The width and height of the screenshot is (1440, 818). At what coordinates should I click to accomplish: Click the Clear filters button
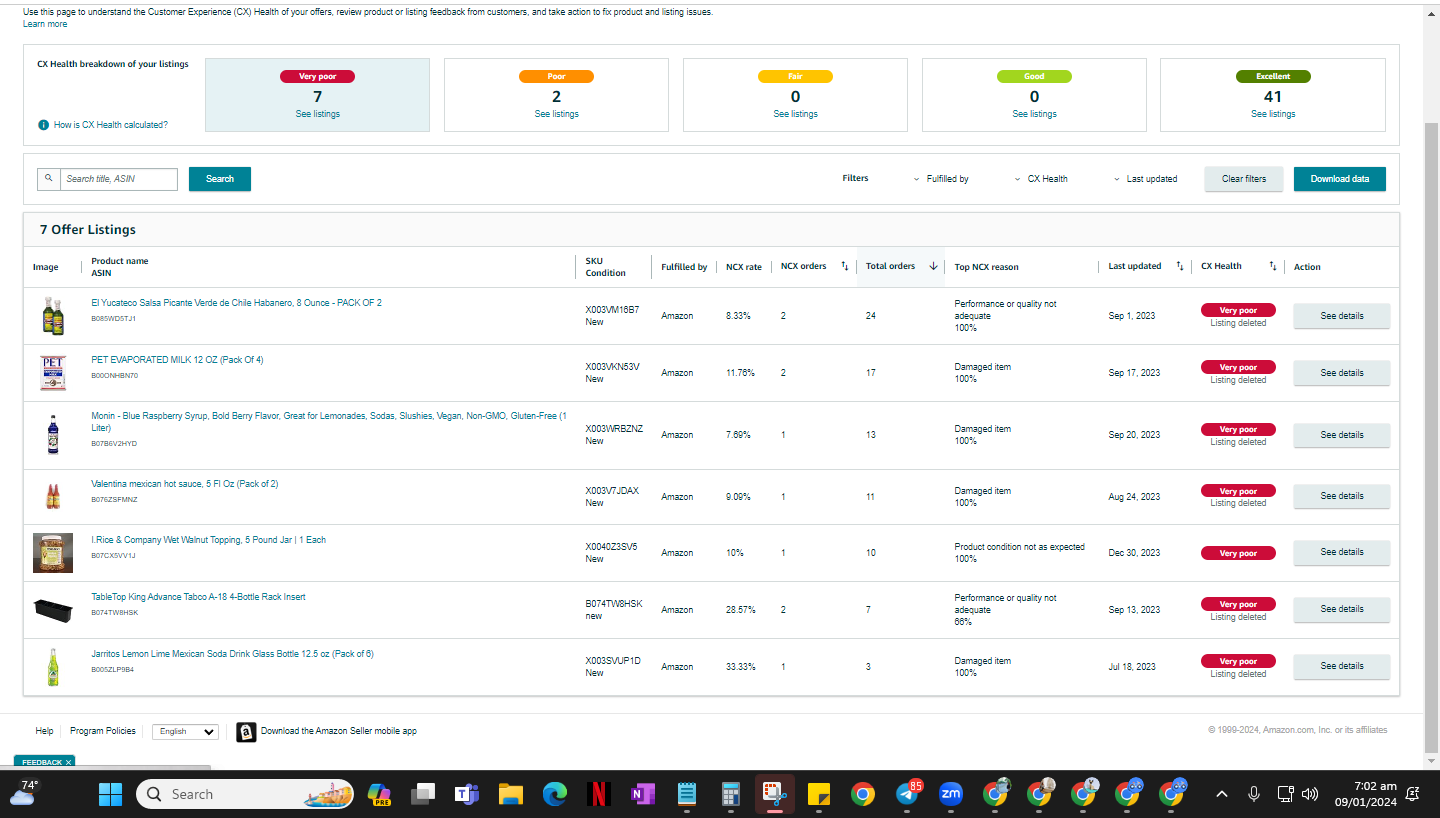1244,179
